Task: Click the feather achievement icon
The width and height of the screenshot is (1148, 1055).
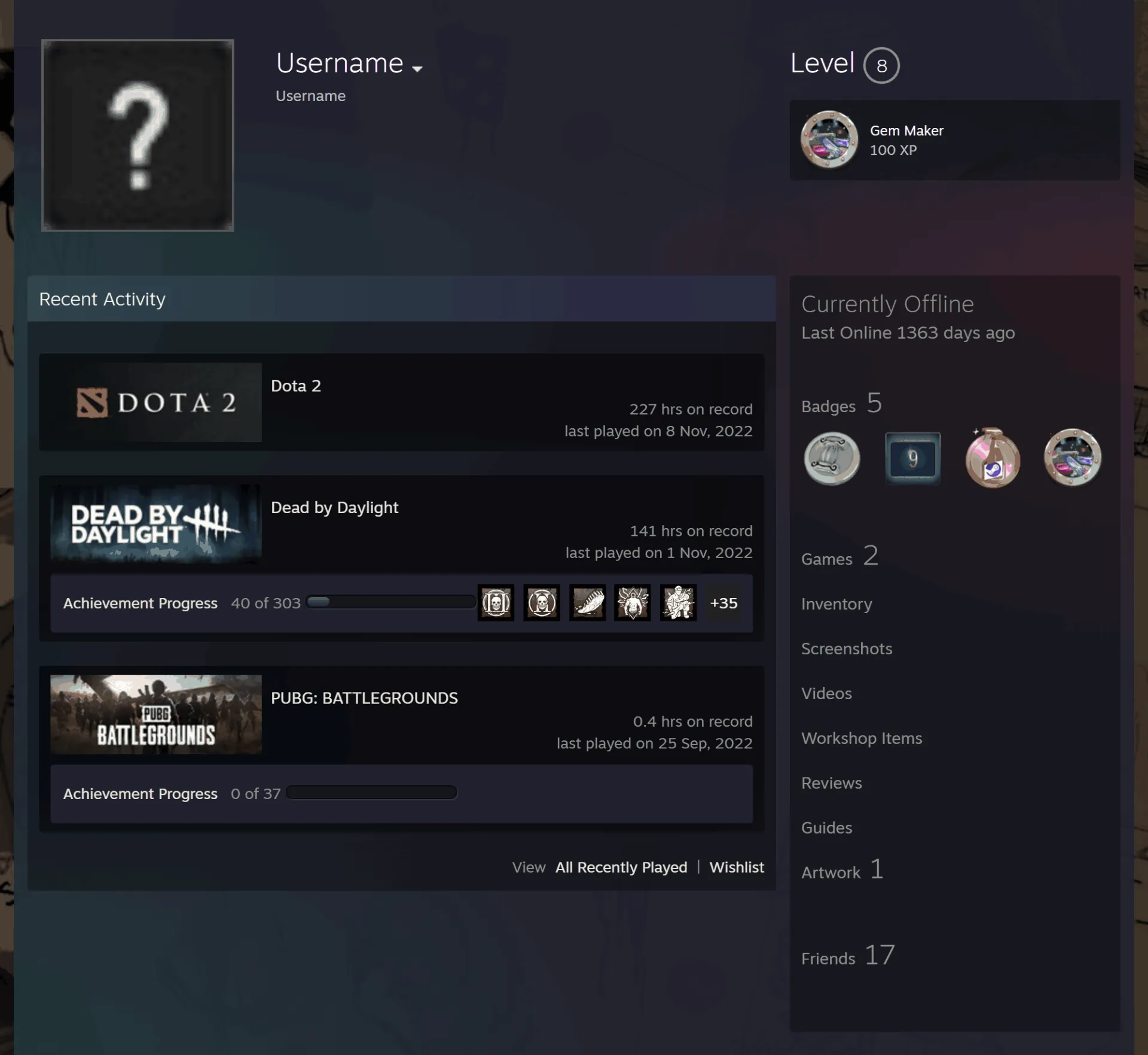Action: click(587, 603)
